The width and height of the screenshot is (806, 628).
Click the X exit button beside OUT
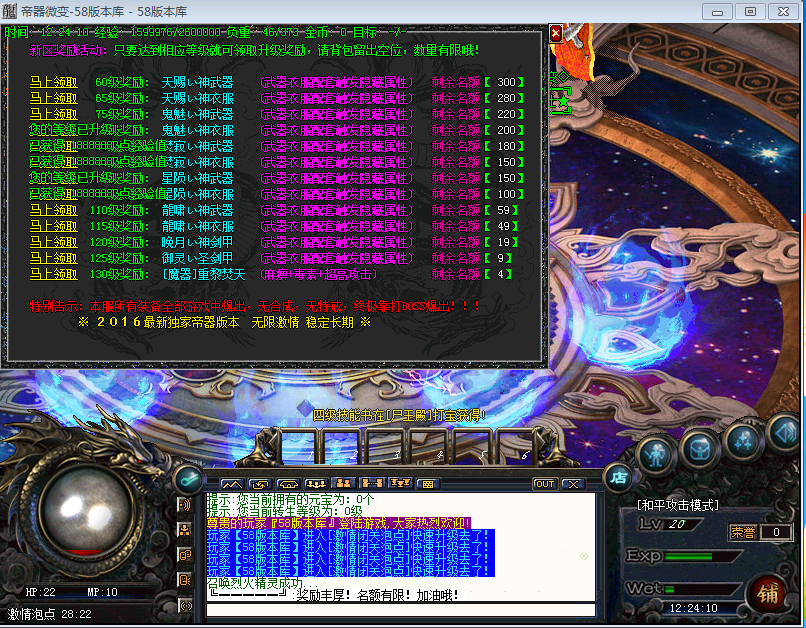(573, 484)
